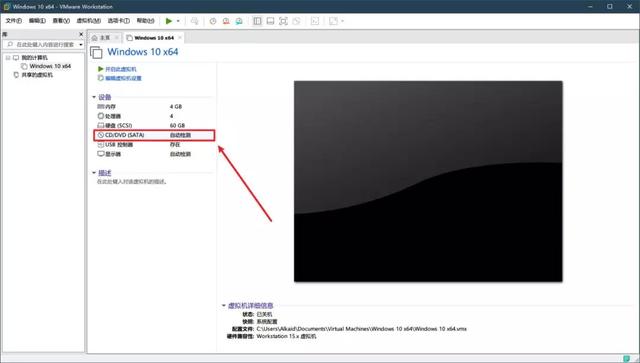Viewport: 640px width, 363px height.
Task: Collapse the 虚拟机详细信息 details section
Action: tap(224, 305)
